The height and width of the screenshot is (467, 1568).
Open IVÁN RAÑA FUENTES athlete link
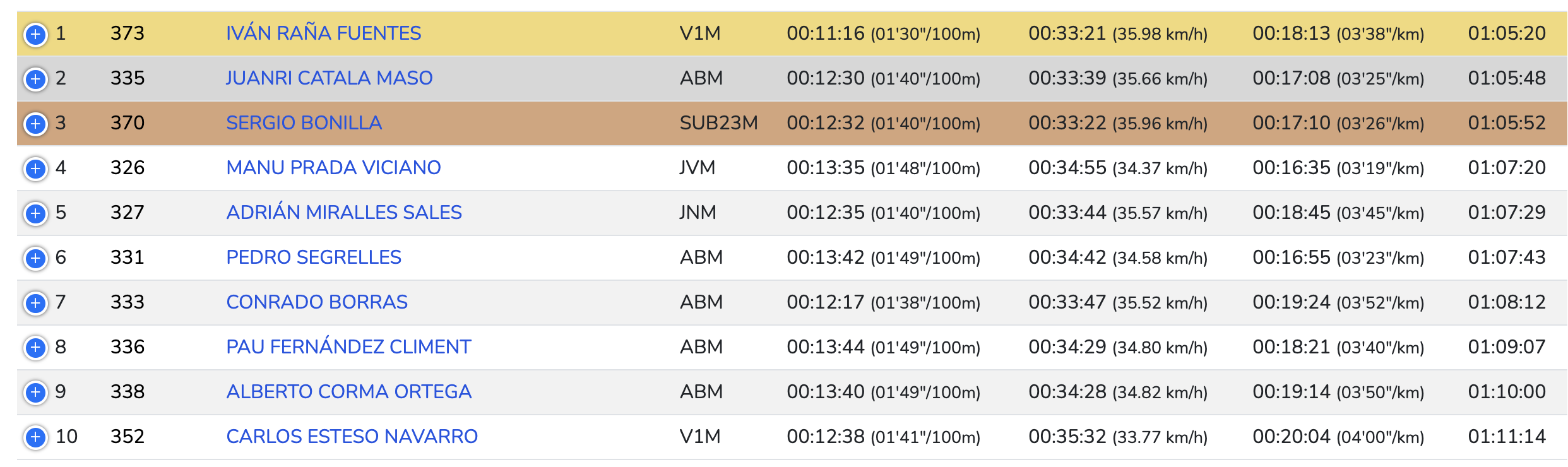pos(323,33)
